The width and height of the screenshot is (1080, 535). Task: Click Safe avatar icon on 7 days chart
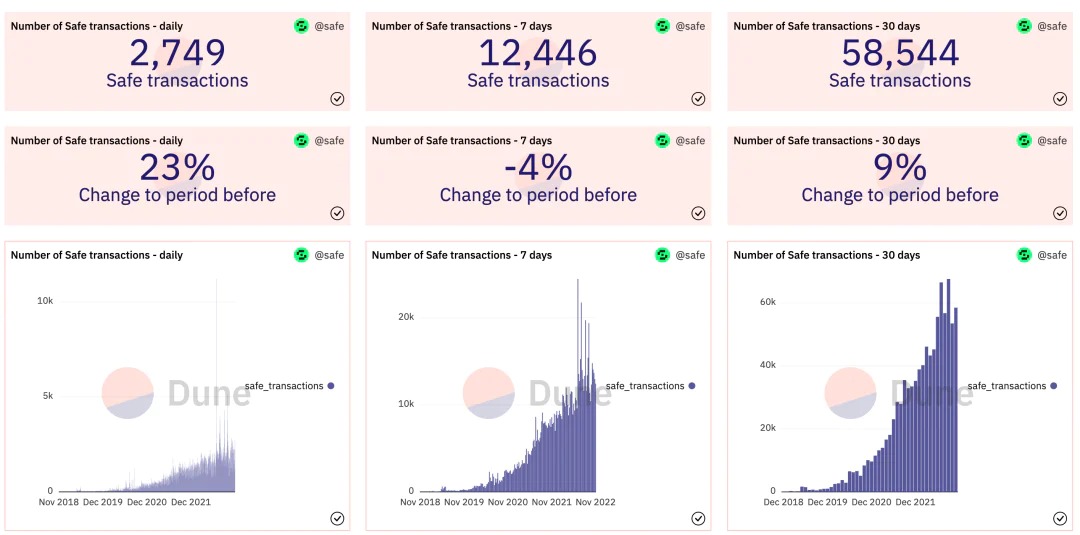tap(662, 255)
